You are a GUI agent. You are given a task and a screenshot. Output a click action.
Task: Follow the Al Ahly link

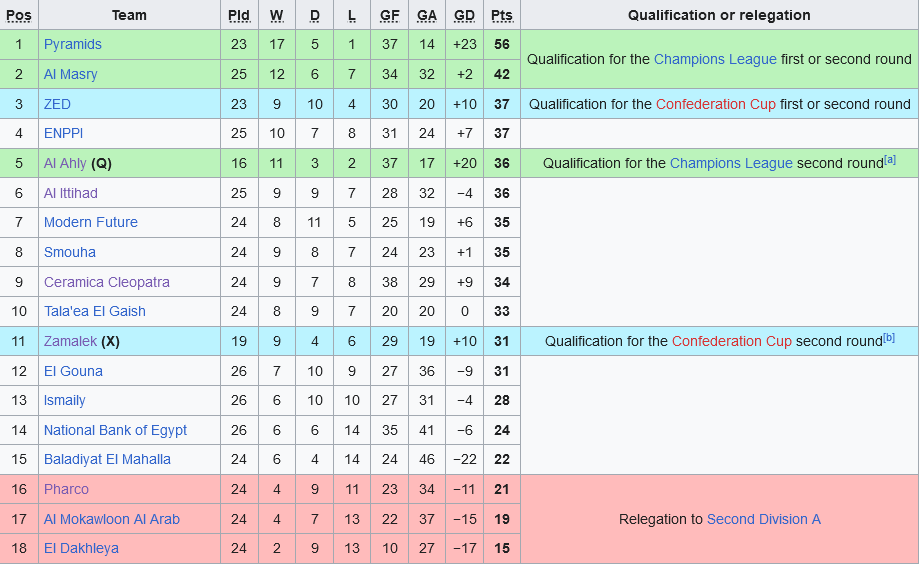tap(65, 164)
